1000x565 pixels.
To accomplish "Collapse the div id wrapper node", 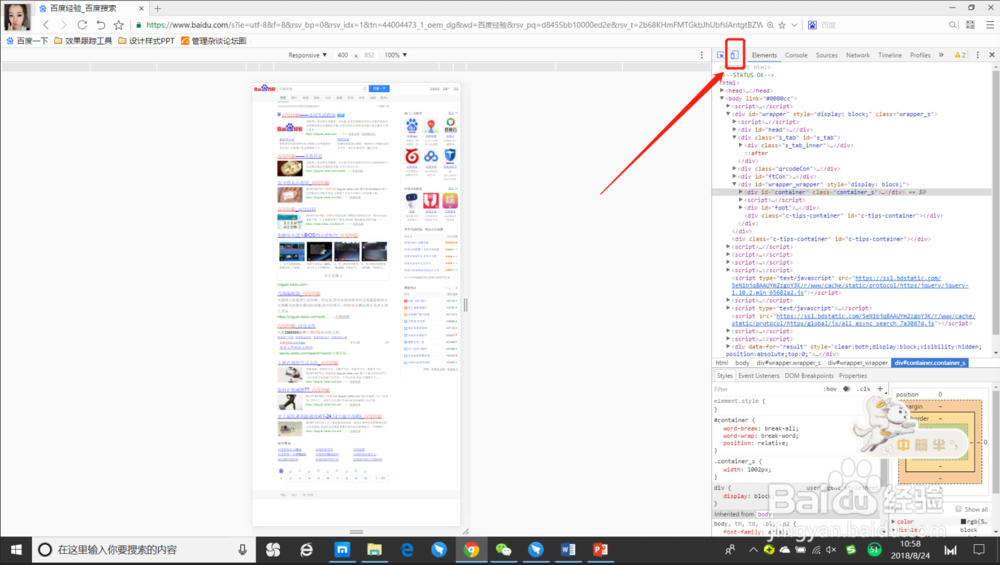I will tap(728, 114).
